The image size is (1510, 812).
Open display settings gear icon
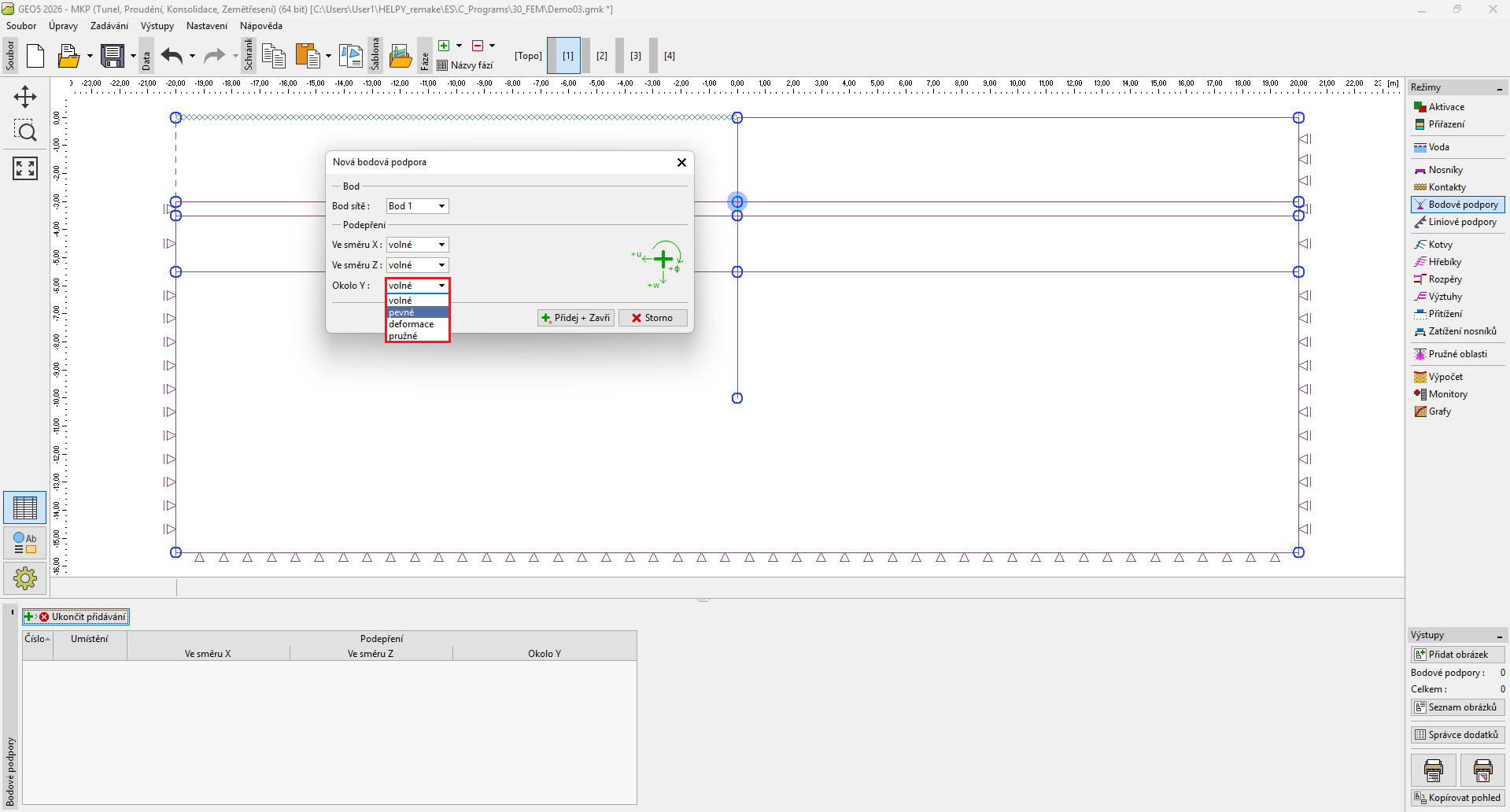[25, 578]
